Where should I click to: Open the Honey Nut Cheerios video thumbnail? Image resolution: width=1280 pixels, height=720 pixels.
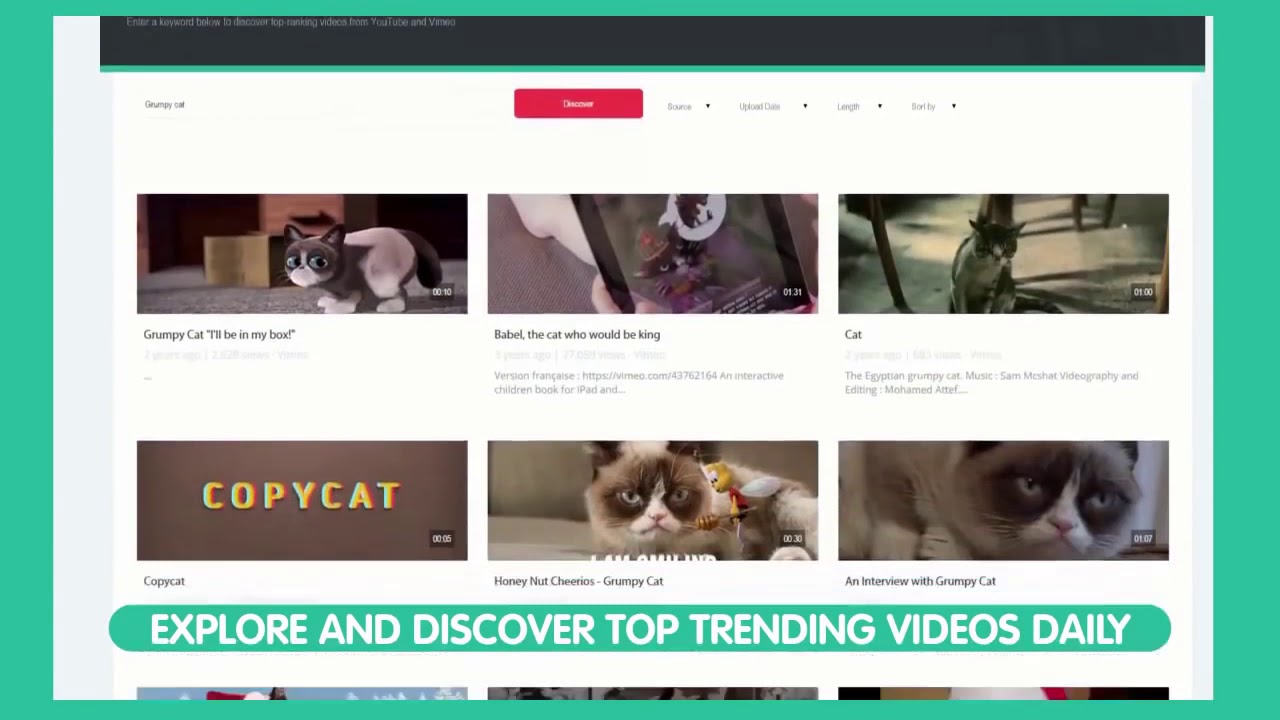point(652,500)
